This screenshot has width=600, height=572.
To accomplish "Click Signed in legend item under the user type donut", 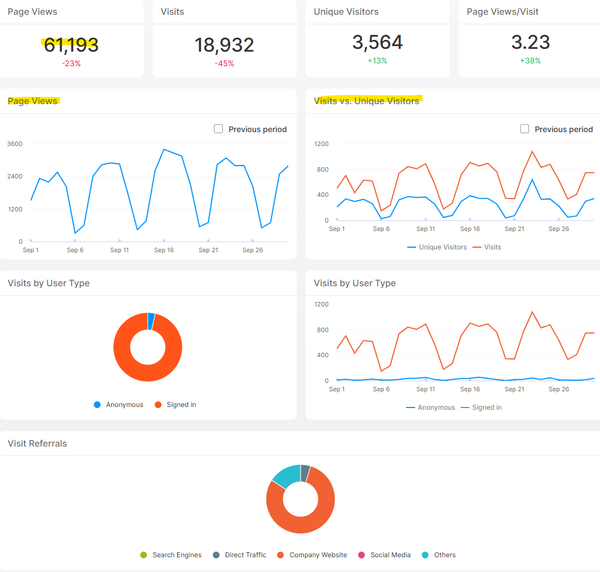I will pos(174,405).
